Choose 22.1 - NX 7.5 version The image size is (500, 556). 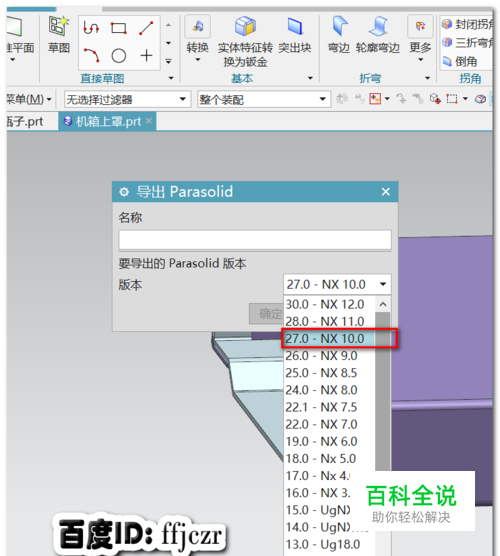tap(329, 407)
